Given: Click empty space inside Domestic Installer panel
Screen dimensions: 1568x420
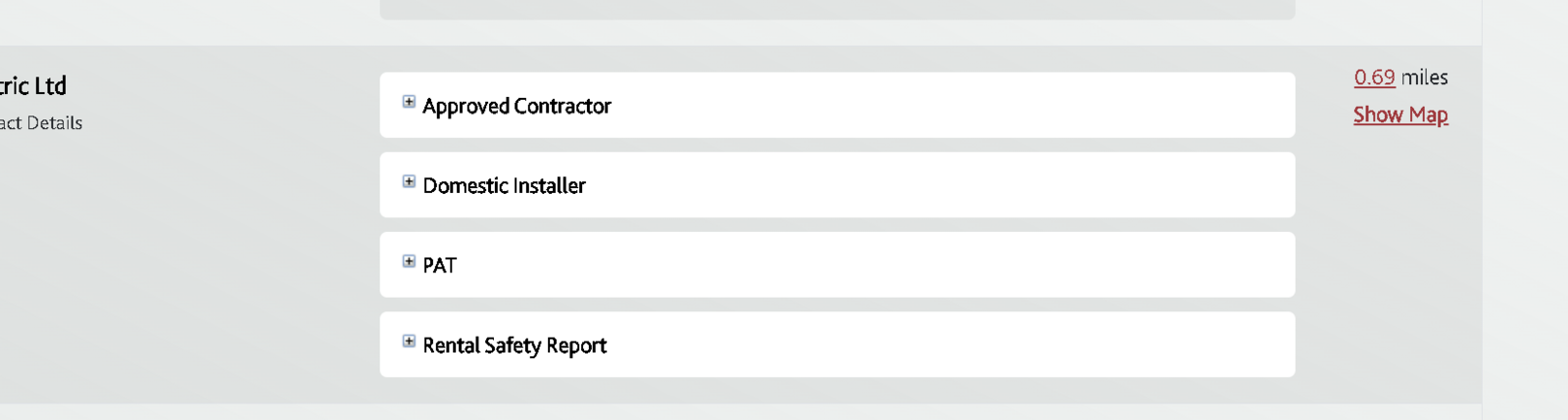Looking at the screenshot, I should coord(931,185).
